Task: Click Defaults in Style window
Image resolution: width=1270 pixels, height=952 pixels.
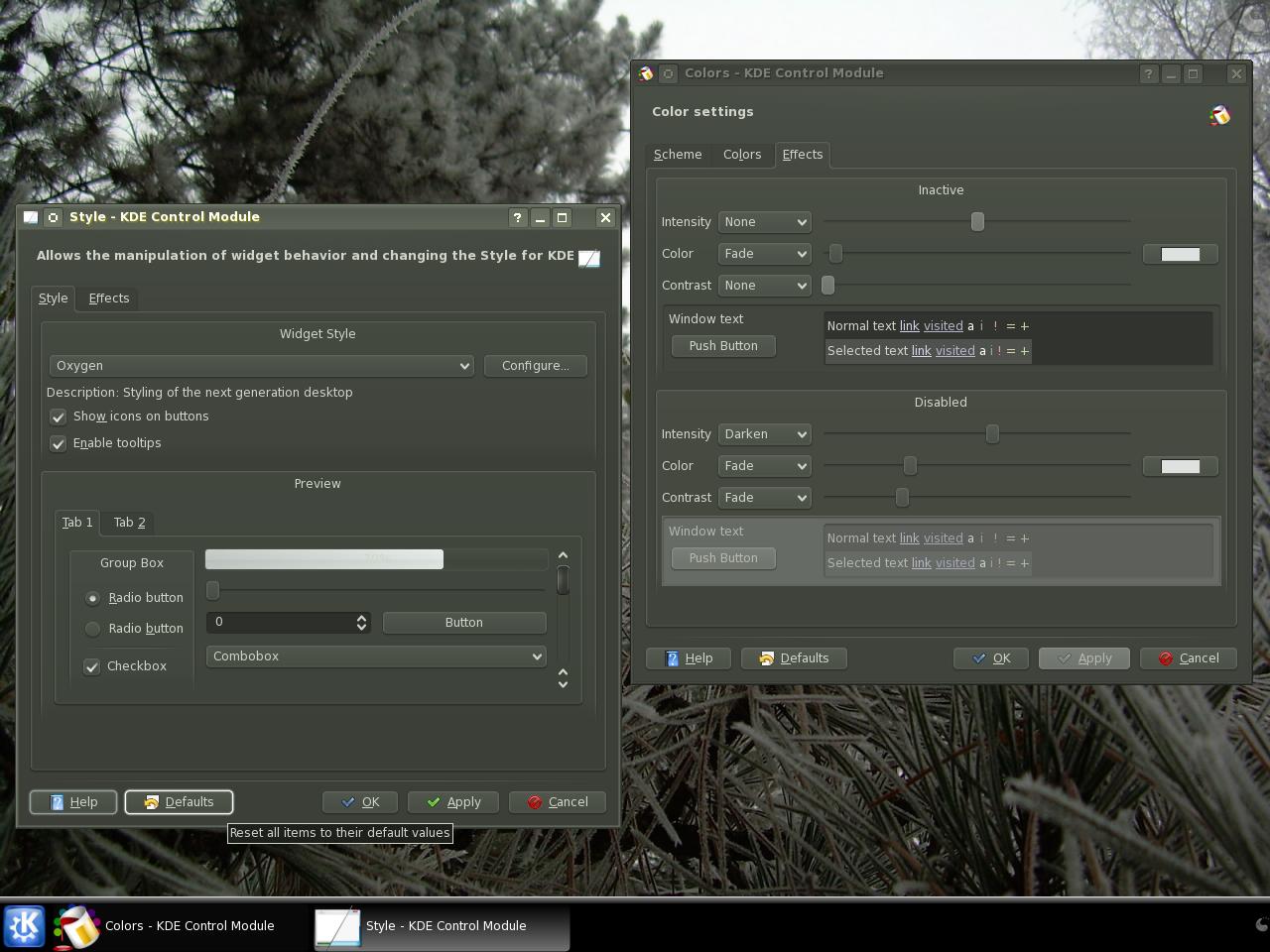Action: tap(179, 802)
